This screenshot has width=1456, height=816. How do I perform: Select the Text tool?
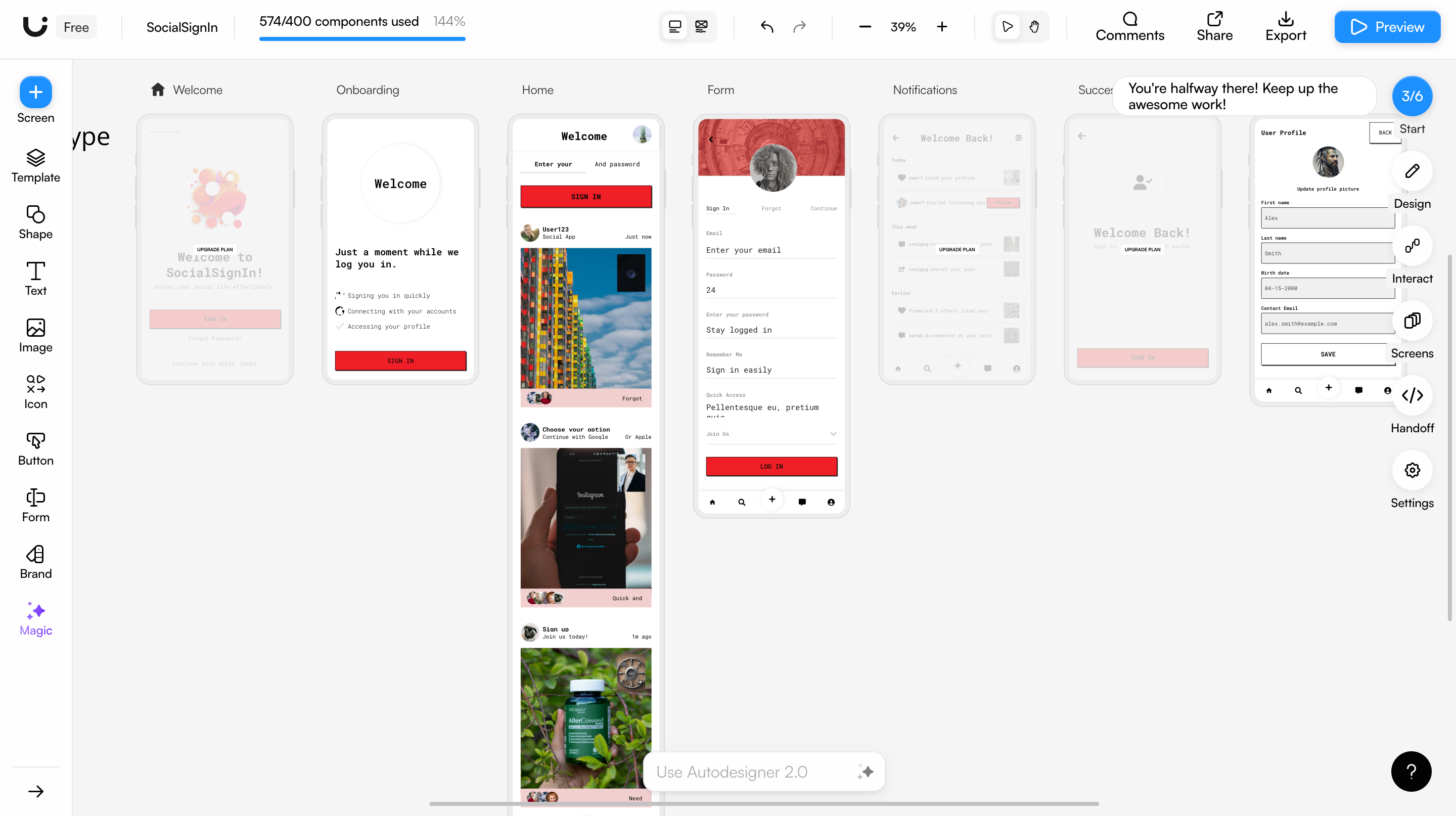coord(35,279)
